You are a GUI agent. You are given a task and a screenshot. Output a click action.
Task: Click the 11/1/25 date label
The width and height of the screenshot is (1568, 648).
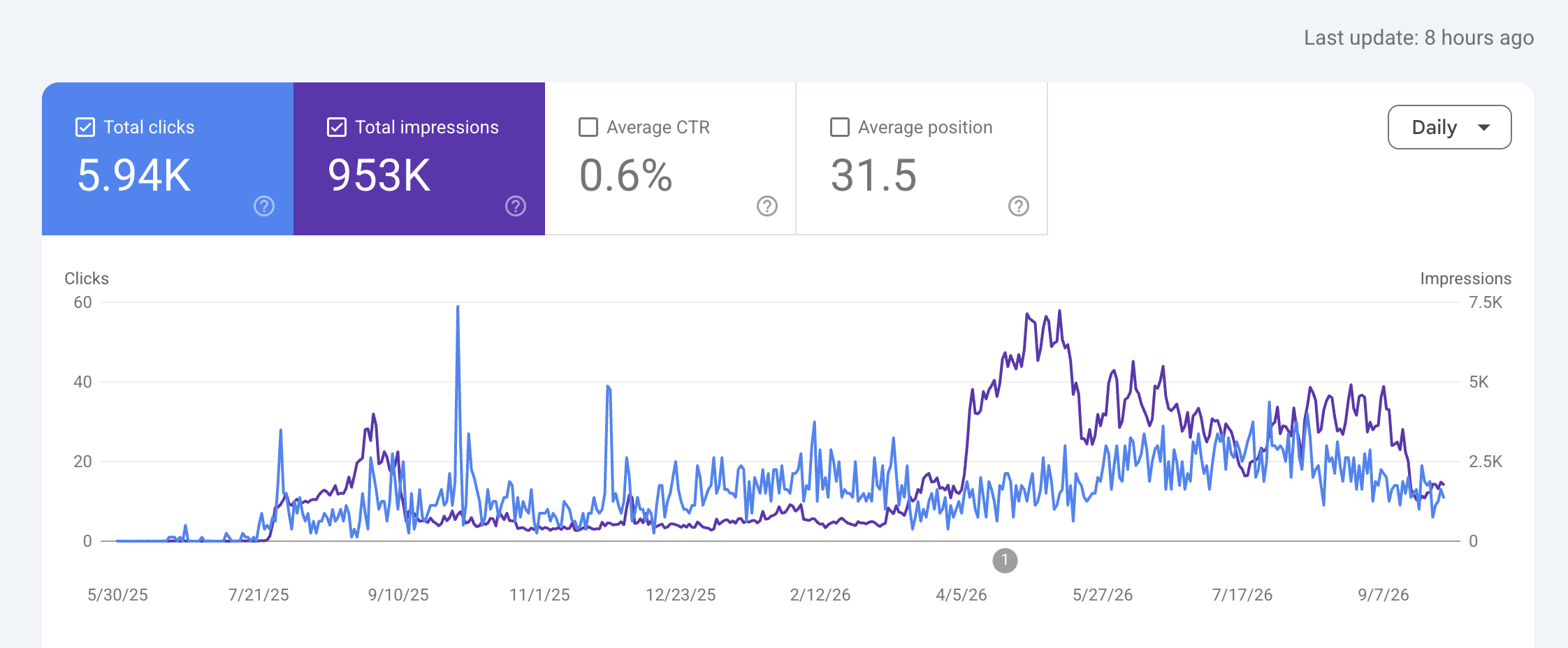539,595
